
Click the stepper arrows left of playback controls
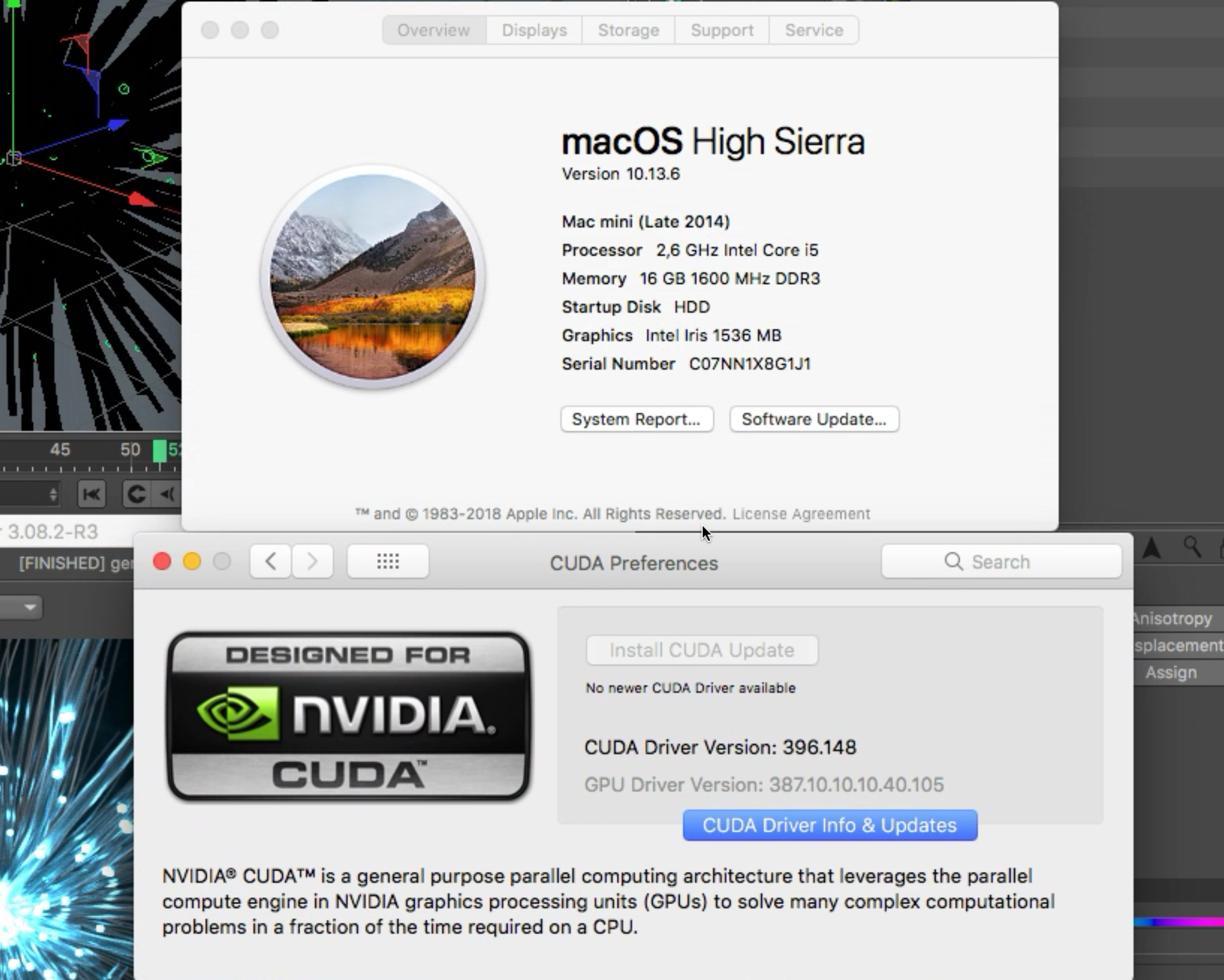point(53,494)
